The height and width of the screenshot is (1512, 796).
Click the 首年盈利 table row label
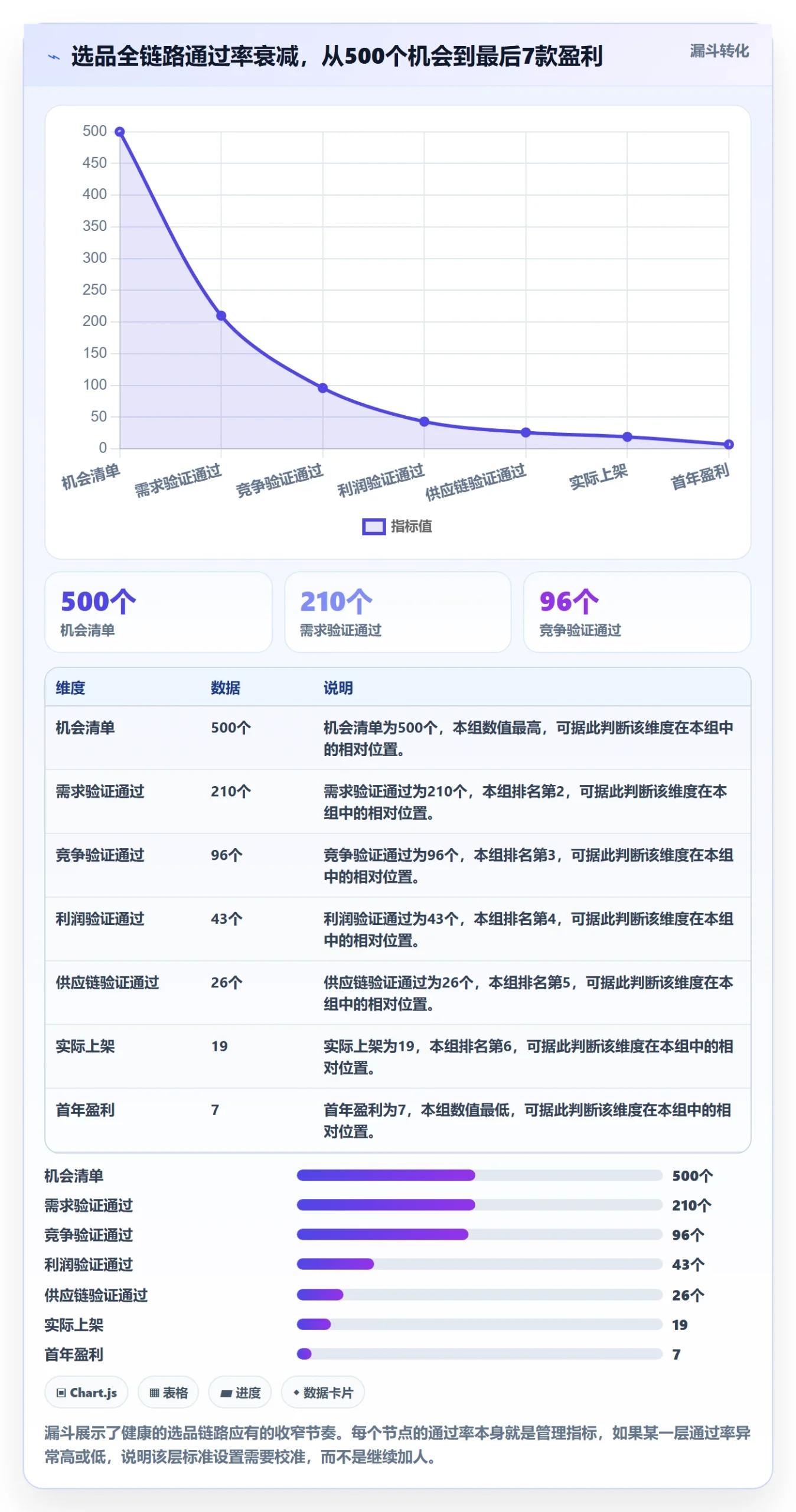pyautogui.click(x=85, y=1110)
